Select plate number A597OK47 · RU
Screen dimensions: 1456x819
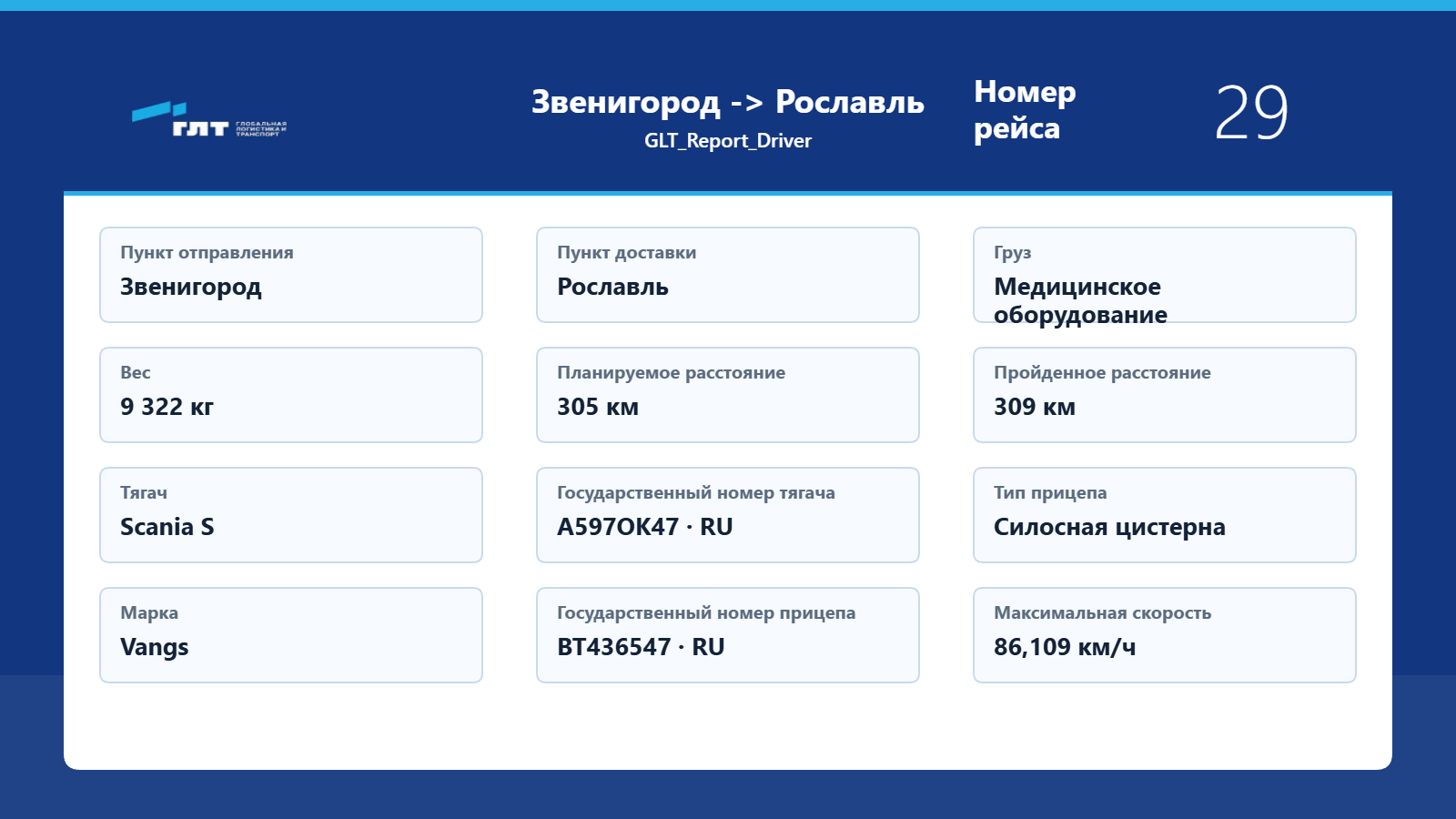[x=645, y=528]
